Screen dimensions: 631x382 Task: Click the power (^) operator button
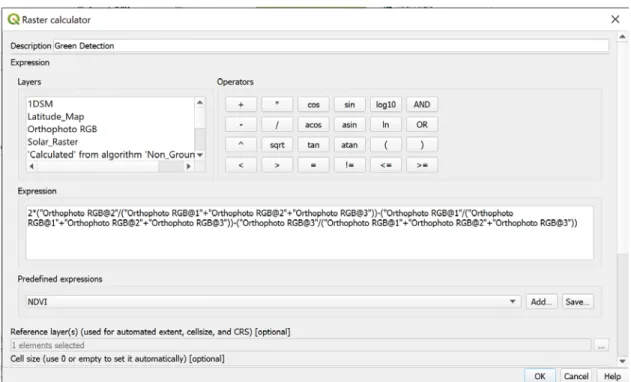(241, 145)
